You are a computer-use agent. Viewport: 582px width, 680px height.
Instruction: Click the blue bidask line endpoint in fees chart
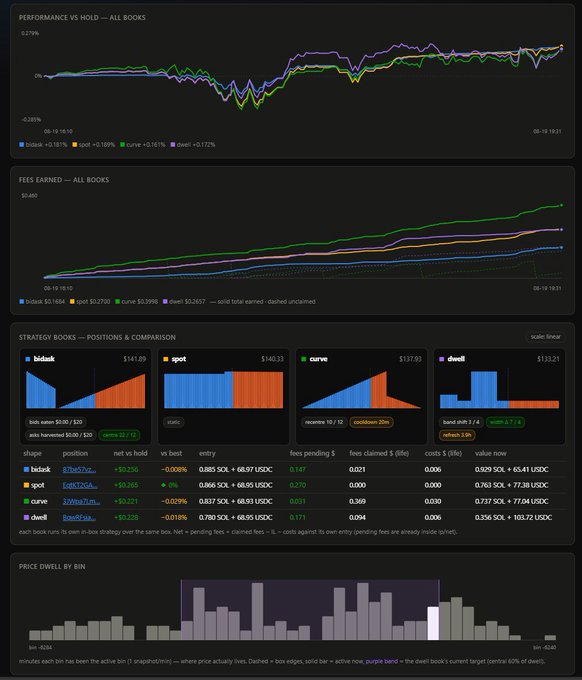click(x=562, y=248)
